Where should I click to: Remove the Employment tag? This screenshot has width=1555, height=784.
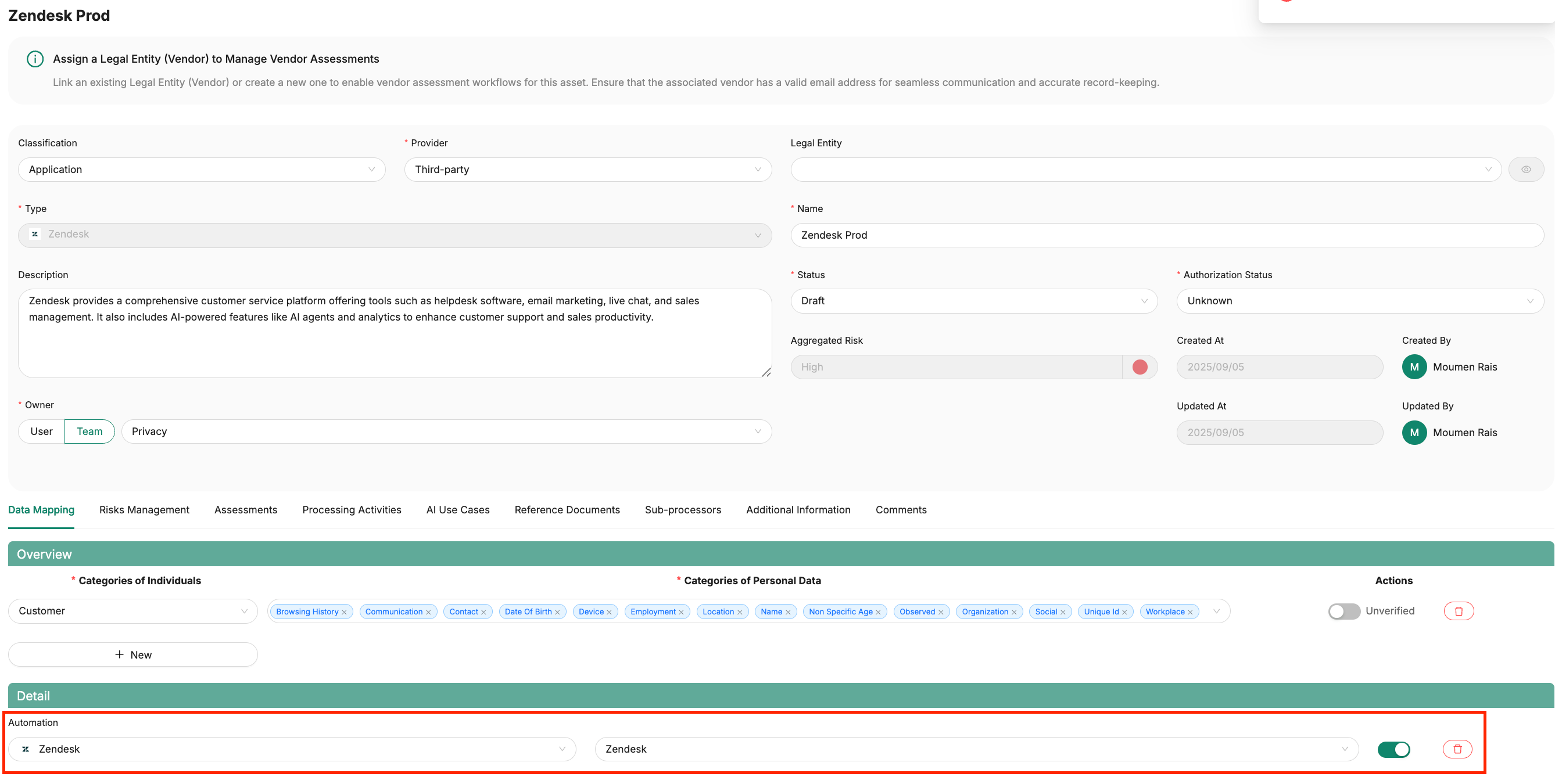coord(681,612)
